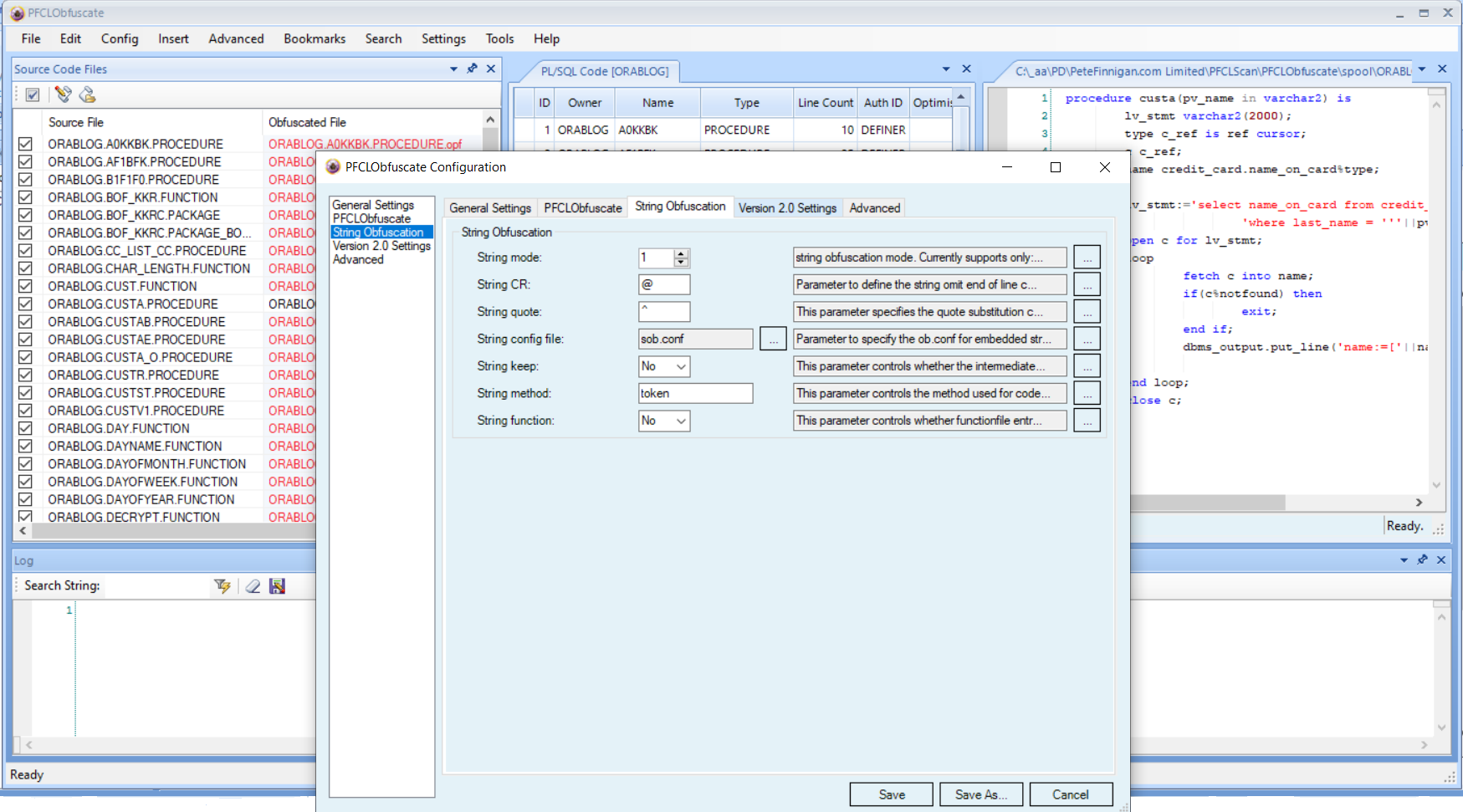Click the select-all checkmark icon in Source Code Files toolbar
Image resolution: width=1463 pixels, height=812 pixels.
coord(33,94)
